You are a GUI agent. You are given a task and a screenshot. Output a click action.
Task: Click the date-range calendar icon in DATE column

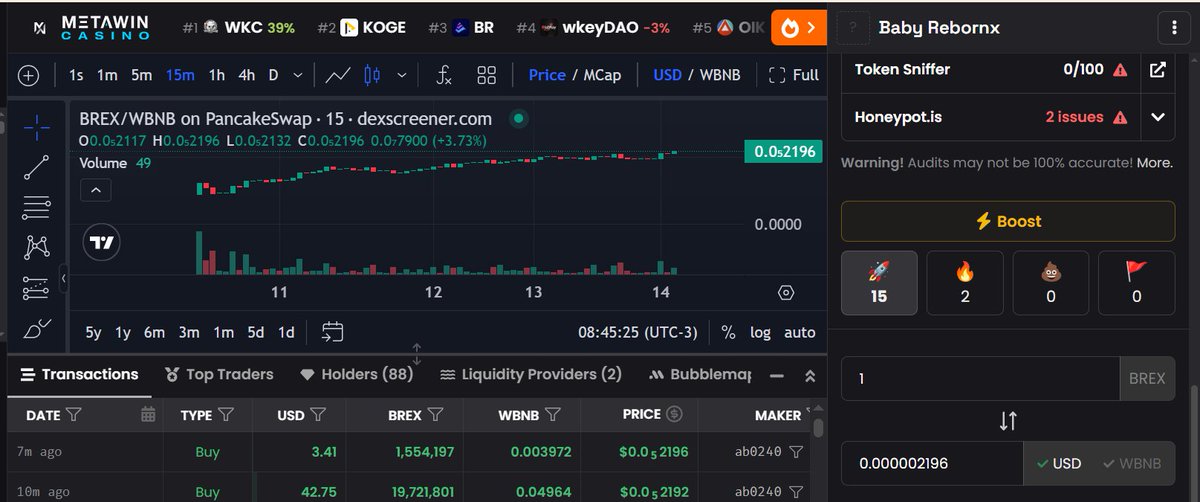148,414
